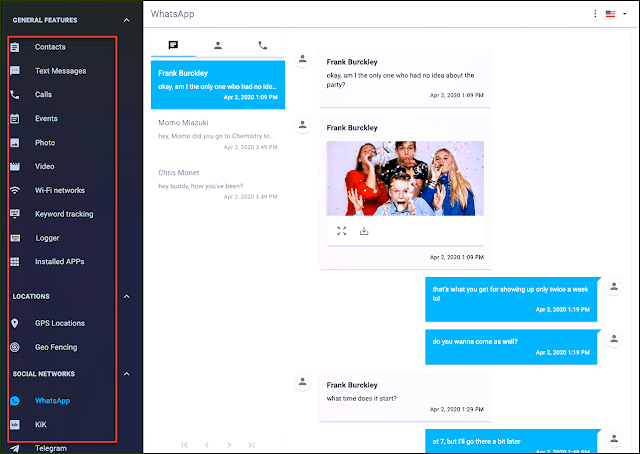Click the US flag language icon
The width and height of the screenshot is (640, 454).
point(610,14)
